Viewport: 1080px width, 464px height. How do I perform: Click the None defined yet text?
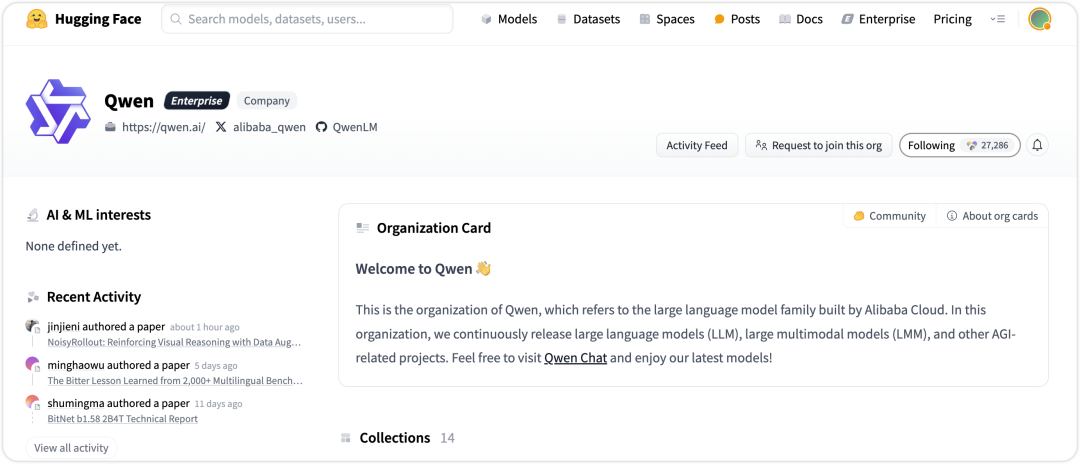[x=74, y=246]
